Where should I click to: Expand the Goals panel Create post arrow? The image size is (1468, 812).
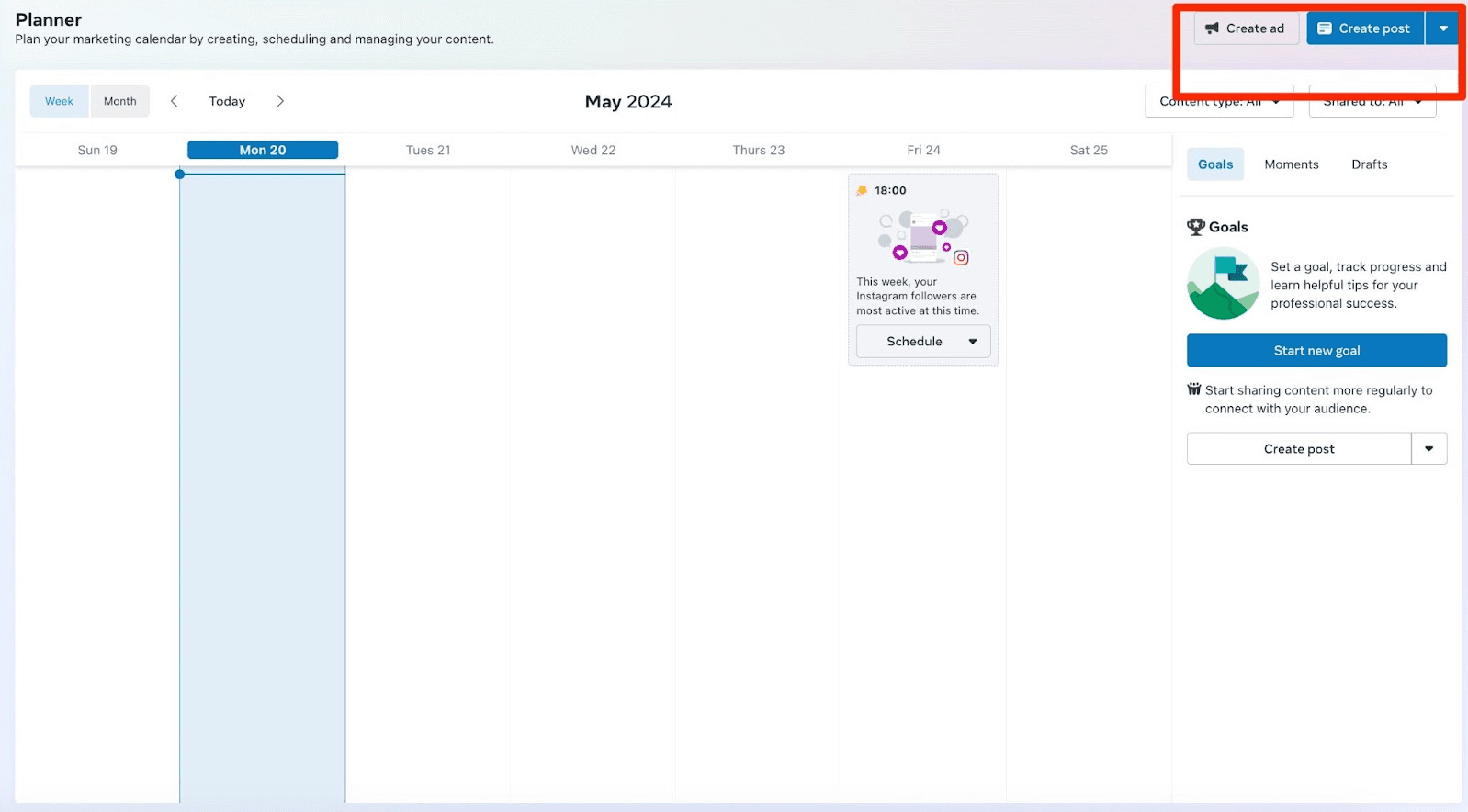(x=1428, y=449)
